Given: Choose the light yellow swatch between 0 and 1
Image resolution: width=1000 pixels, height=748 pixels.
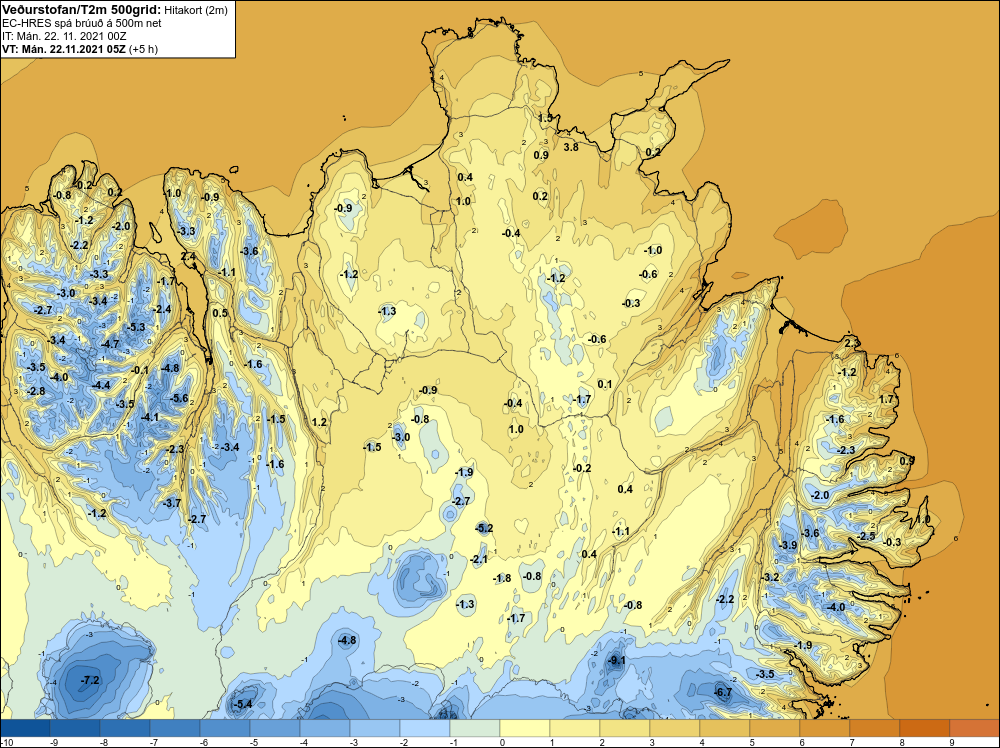Looking at the screenshot, I should tap(524, 728).
